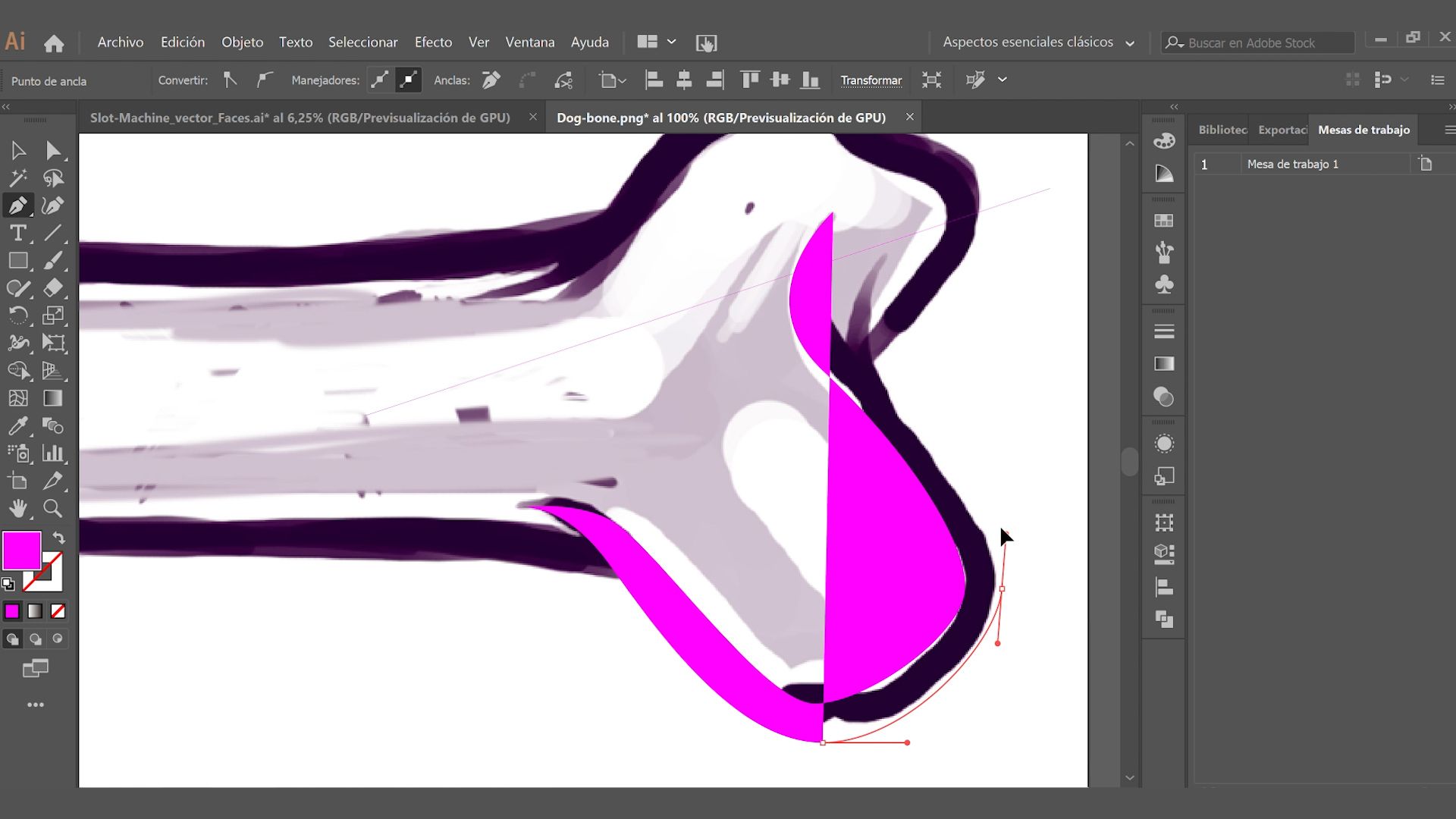
Task: Select the Paintbrush tool
Action: click(53, 261)
